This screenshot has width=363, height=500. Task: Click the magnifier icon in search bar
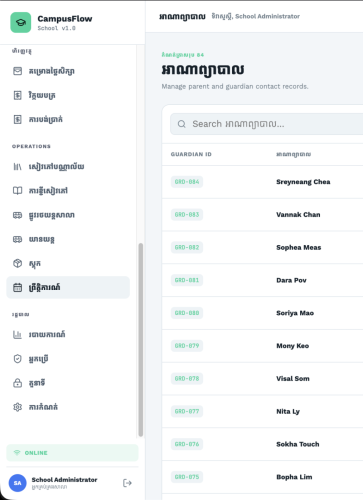point(182,124)
